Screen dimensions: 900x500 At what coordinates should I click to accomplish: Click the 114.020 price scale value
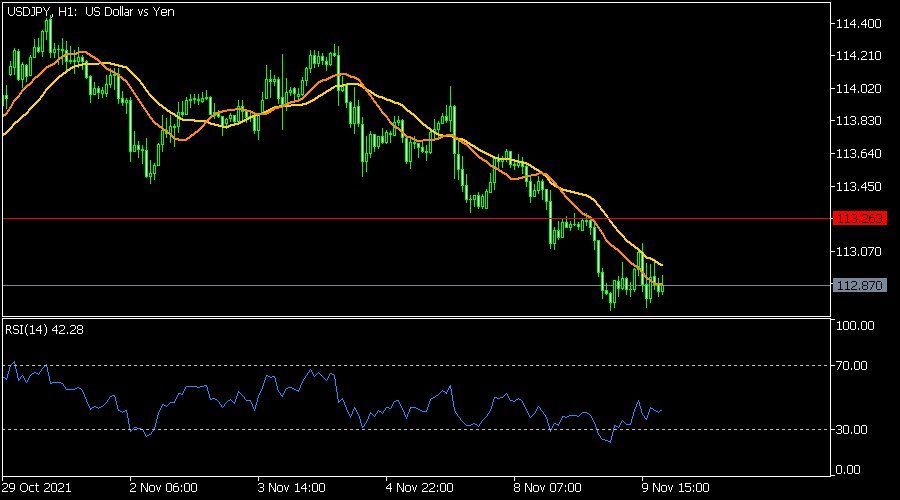point(859,88)
